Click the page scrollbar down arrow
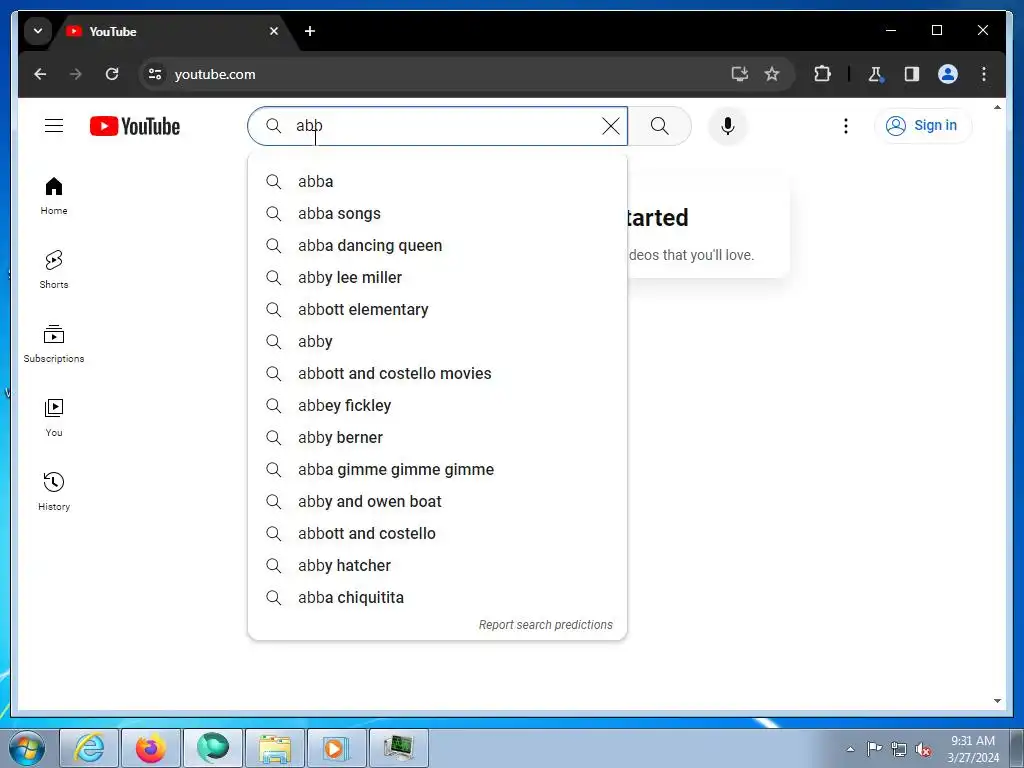The image size is (1024, 768). point(997,701)
